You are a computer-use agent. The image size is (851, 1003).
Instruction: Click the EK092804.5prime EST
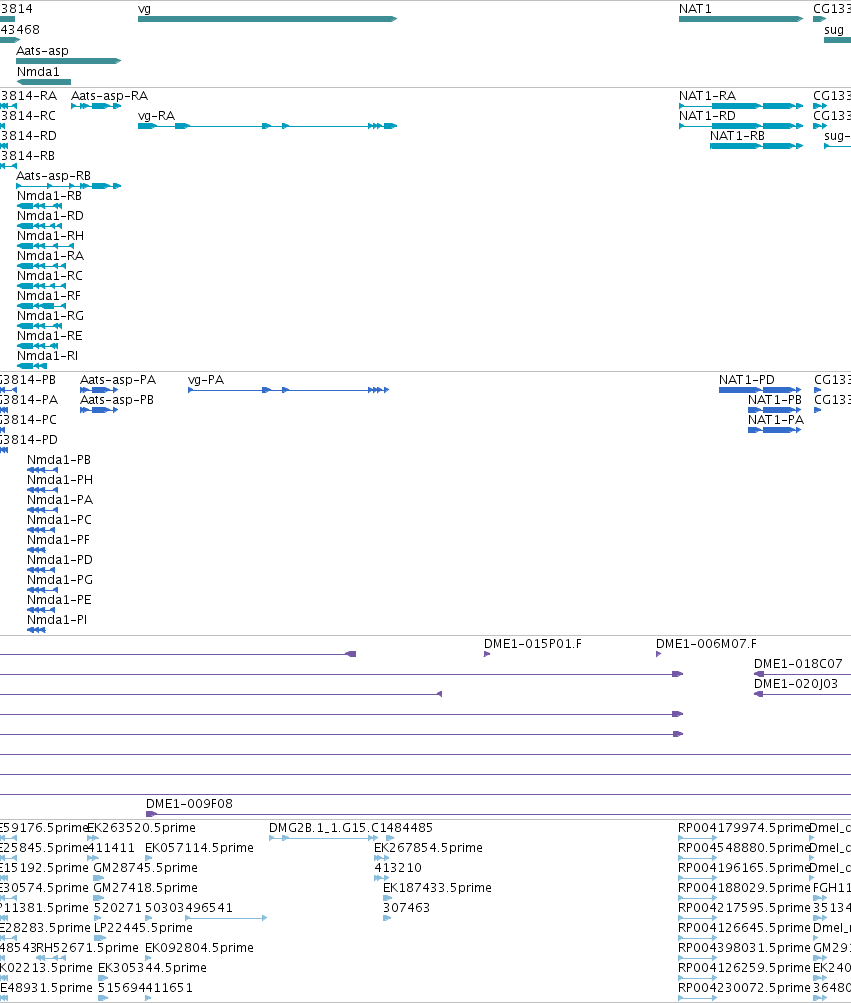click(x=148, y=958)
